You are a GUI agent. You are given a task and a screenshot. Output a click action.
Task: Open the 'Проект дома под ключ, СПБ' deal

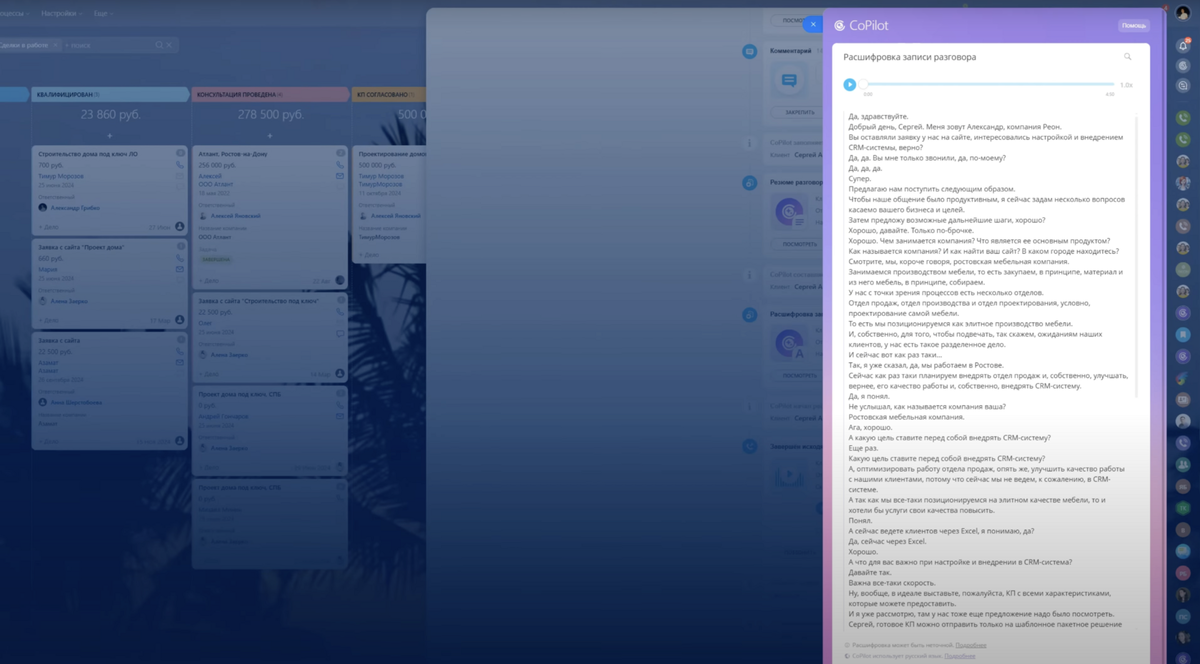click(x=239, y=394)
